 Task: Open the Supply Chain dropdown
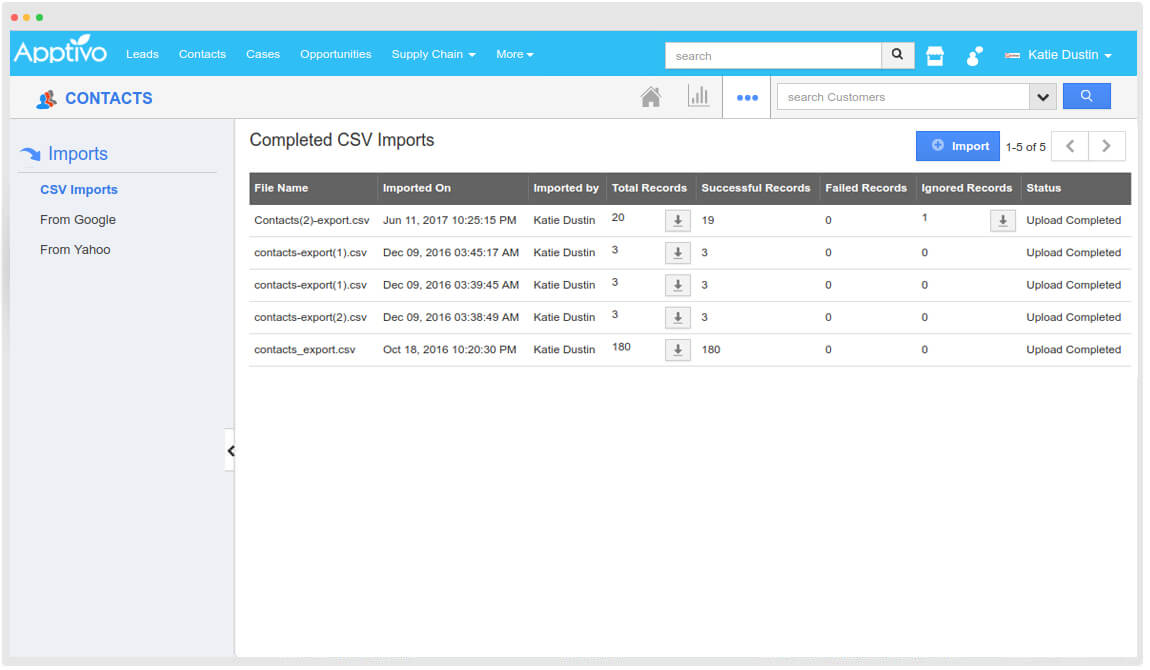click(x=433, y=54)
